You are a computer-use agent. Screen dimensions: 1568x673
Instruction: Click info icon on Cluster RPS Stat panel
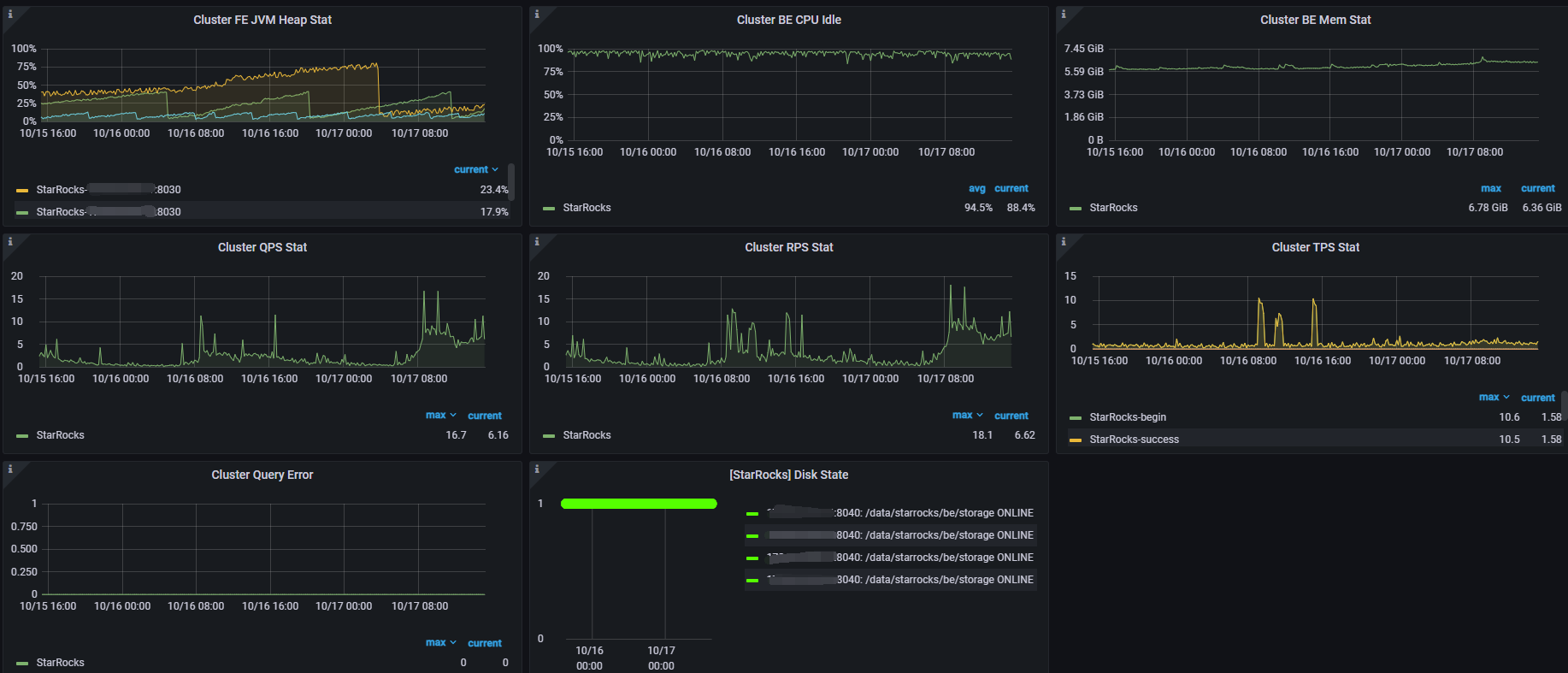[x=537, y=242]
